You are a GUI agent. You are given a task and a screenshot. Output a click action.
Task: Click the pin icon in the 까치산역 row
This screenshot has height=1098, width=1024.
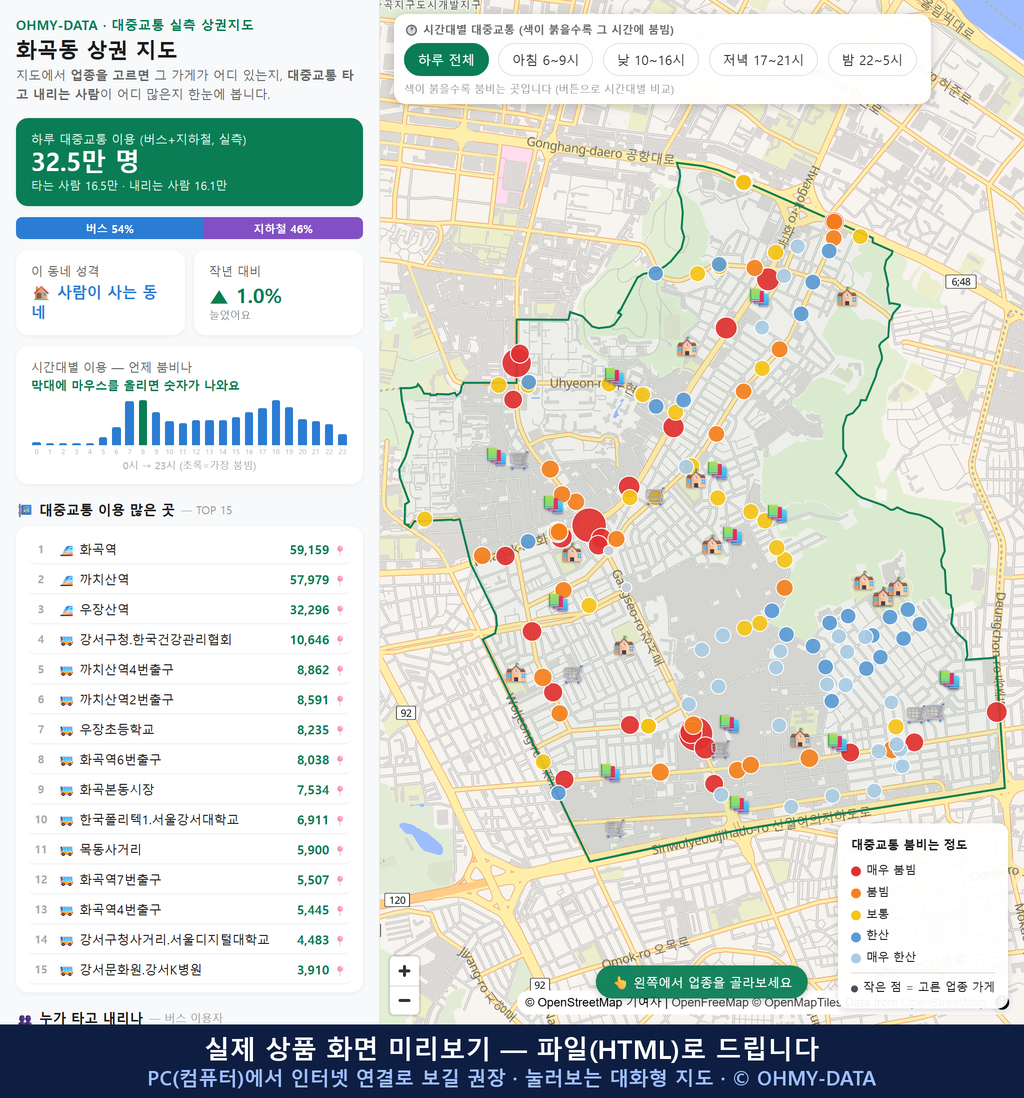(340, 581)
